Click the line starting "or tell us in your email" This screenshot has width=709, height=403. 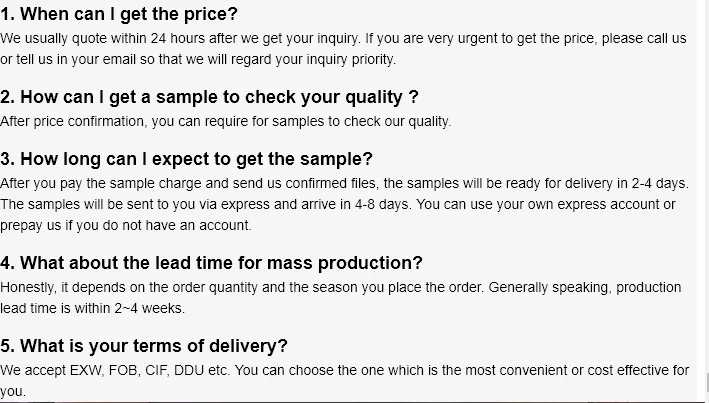click(x=198, y=59)
